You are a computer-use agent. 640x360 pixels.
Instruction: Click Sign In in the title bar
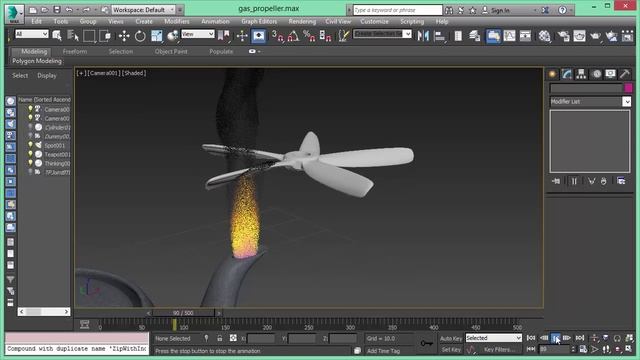pos(500,10)
